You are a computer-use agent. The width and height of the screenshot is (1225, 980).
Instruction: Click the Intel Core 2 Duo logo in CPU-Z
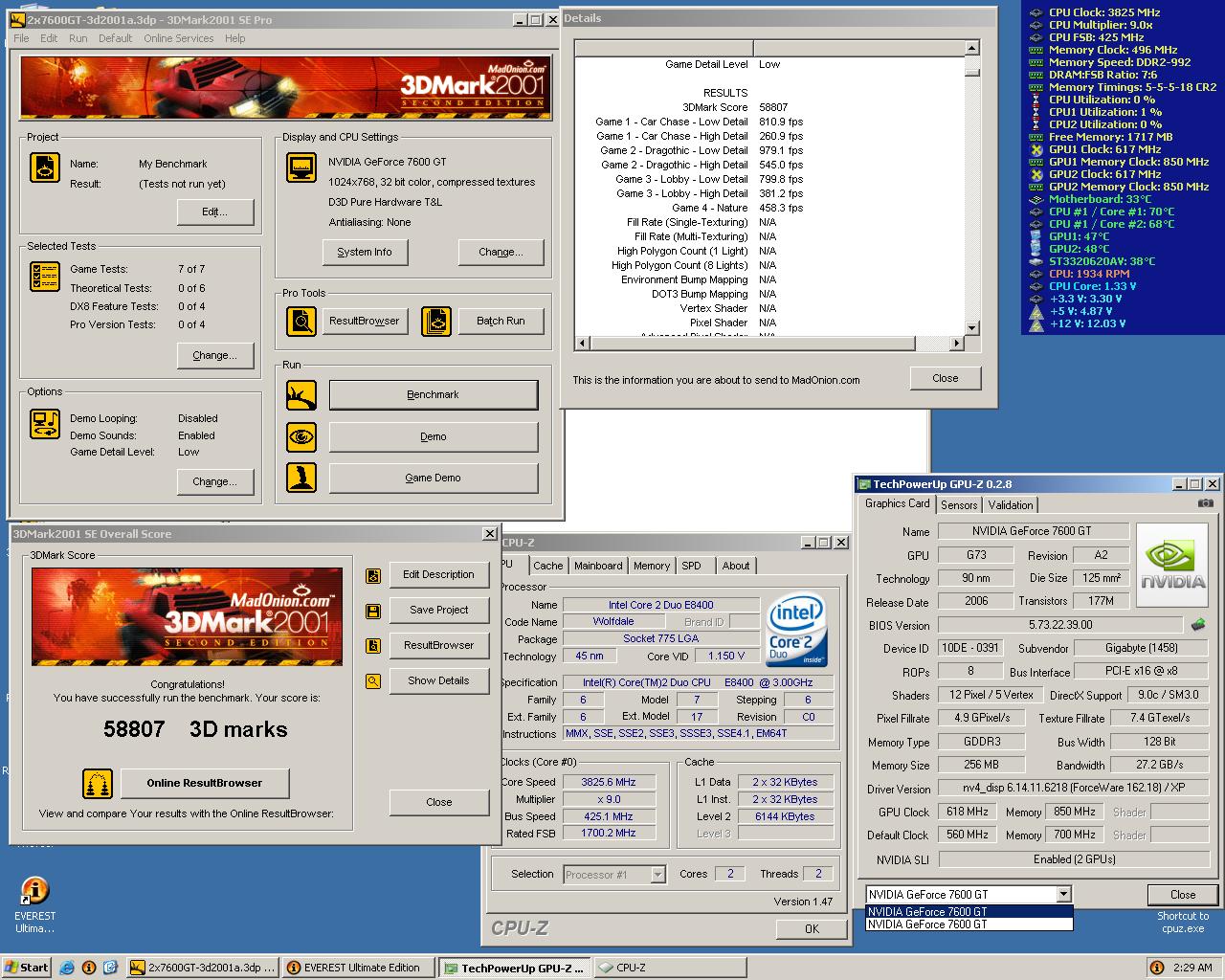pyautogui.click(x=797, y=631)
